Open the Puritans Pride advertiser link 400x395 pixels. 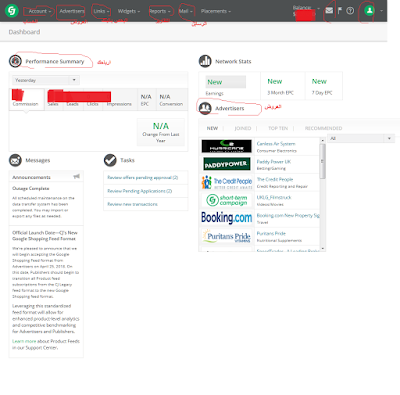pyautogui.click(x=271, y=233)
